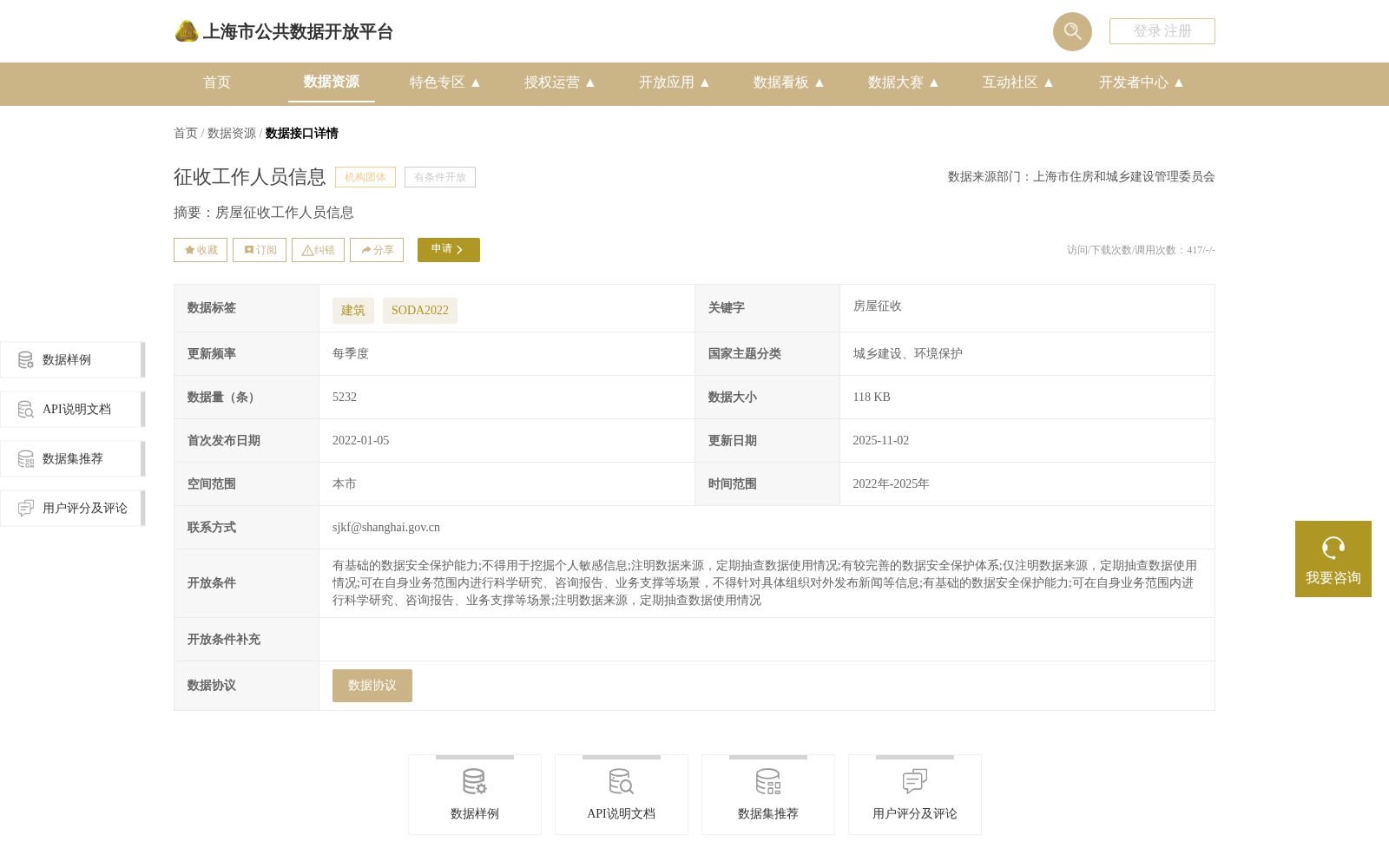The height and width of the screenshot is (868, 1389).
Task: Jump to 数据集推荐 via sidebar
Action: click(73, 458)
